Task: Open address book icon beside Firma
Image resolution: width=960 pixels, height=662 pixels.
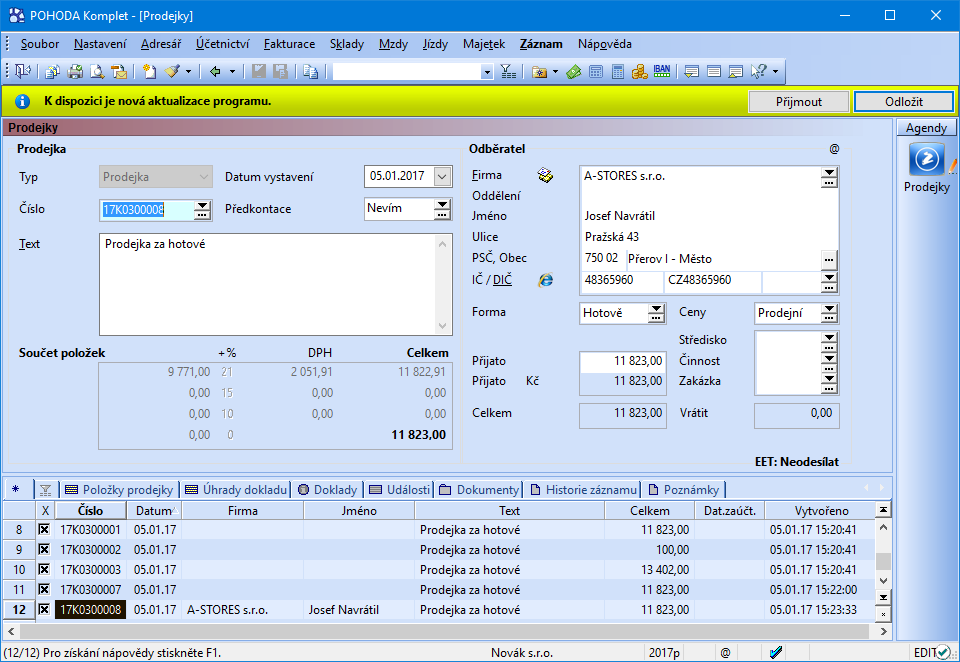Action: pyautogui.click(x=545, y=176)
